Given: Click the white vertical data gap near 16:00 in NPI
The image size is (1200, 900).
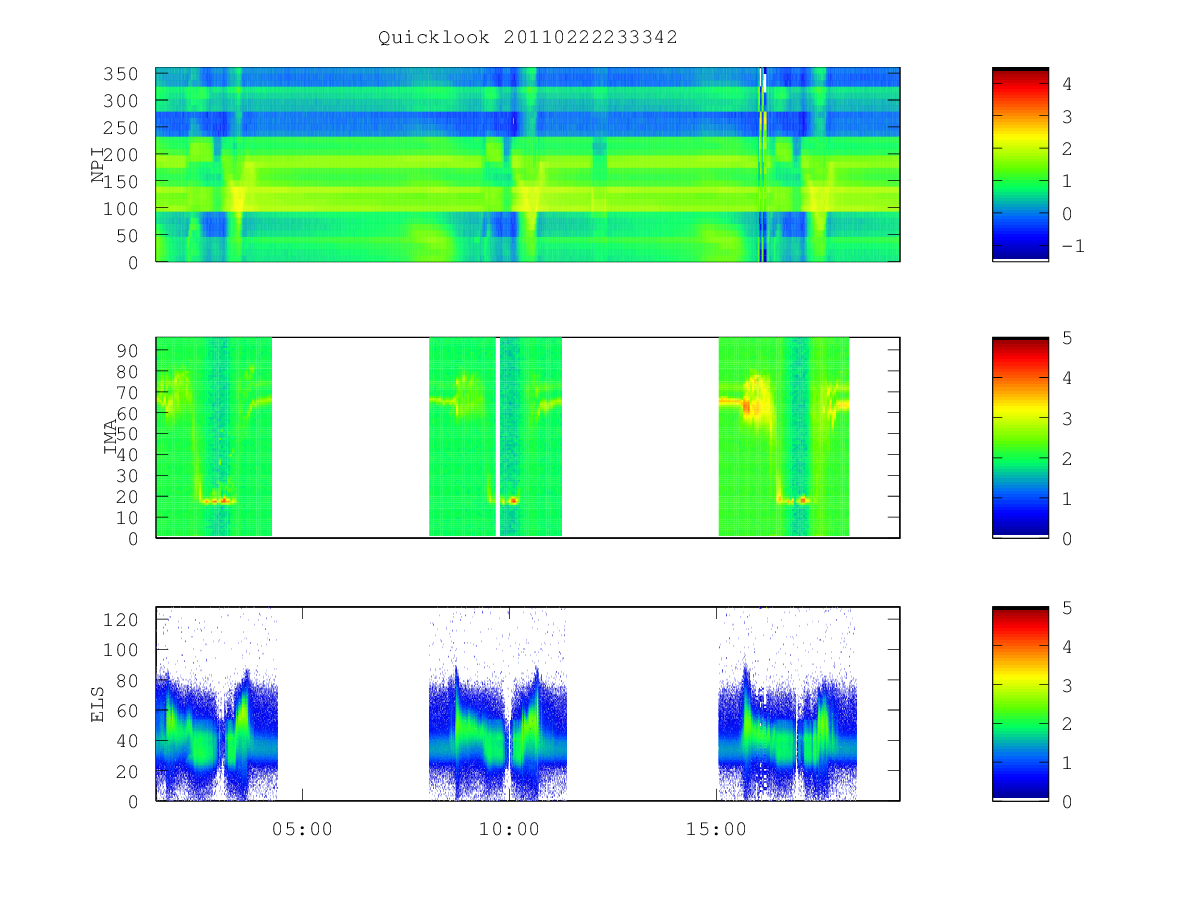Looking at the screenshot, I should point(764,81).
